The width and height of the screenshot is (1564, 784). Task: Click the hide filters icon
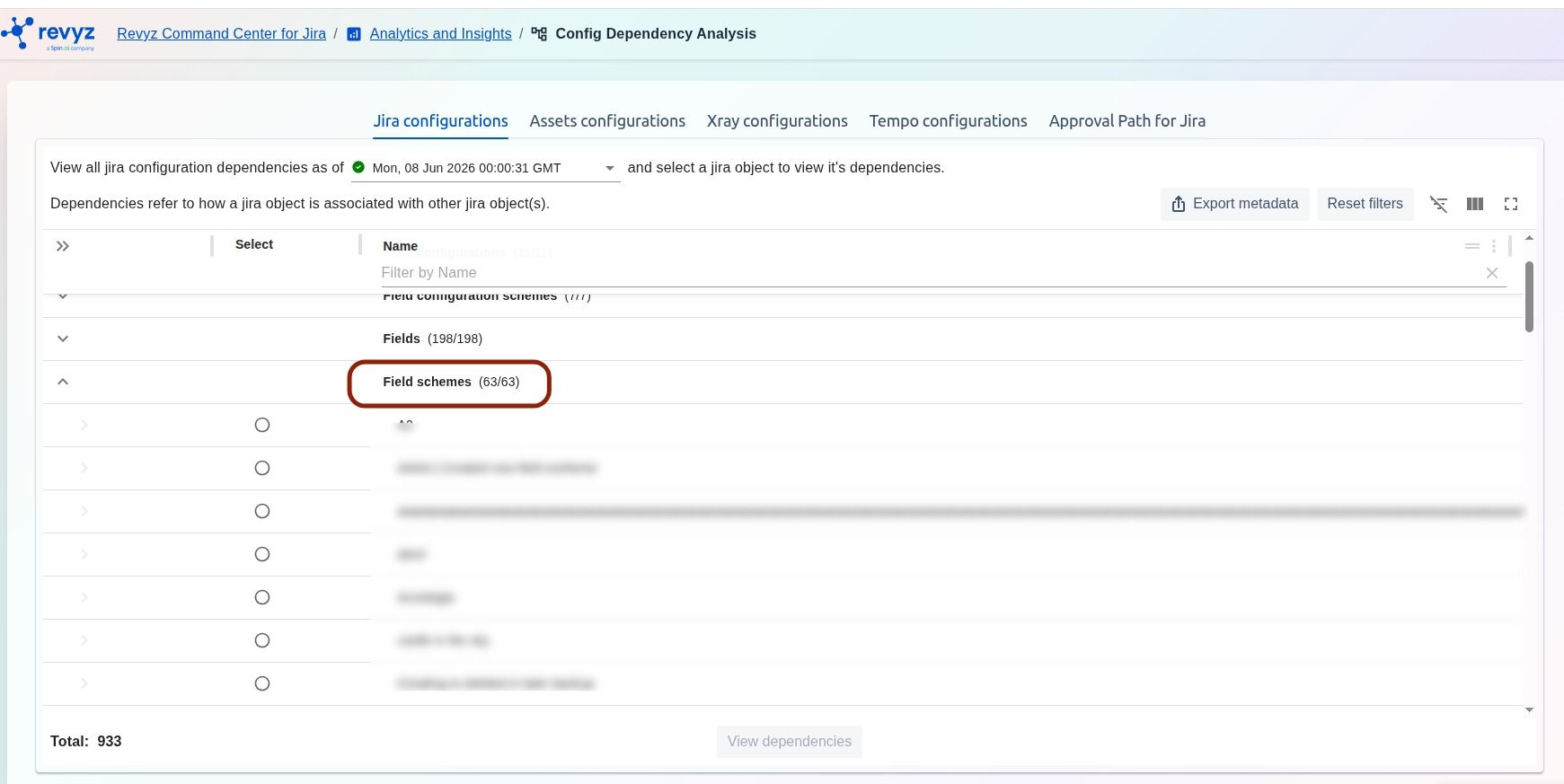click(1439, 204)
